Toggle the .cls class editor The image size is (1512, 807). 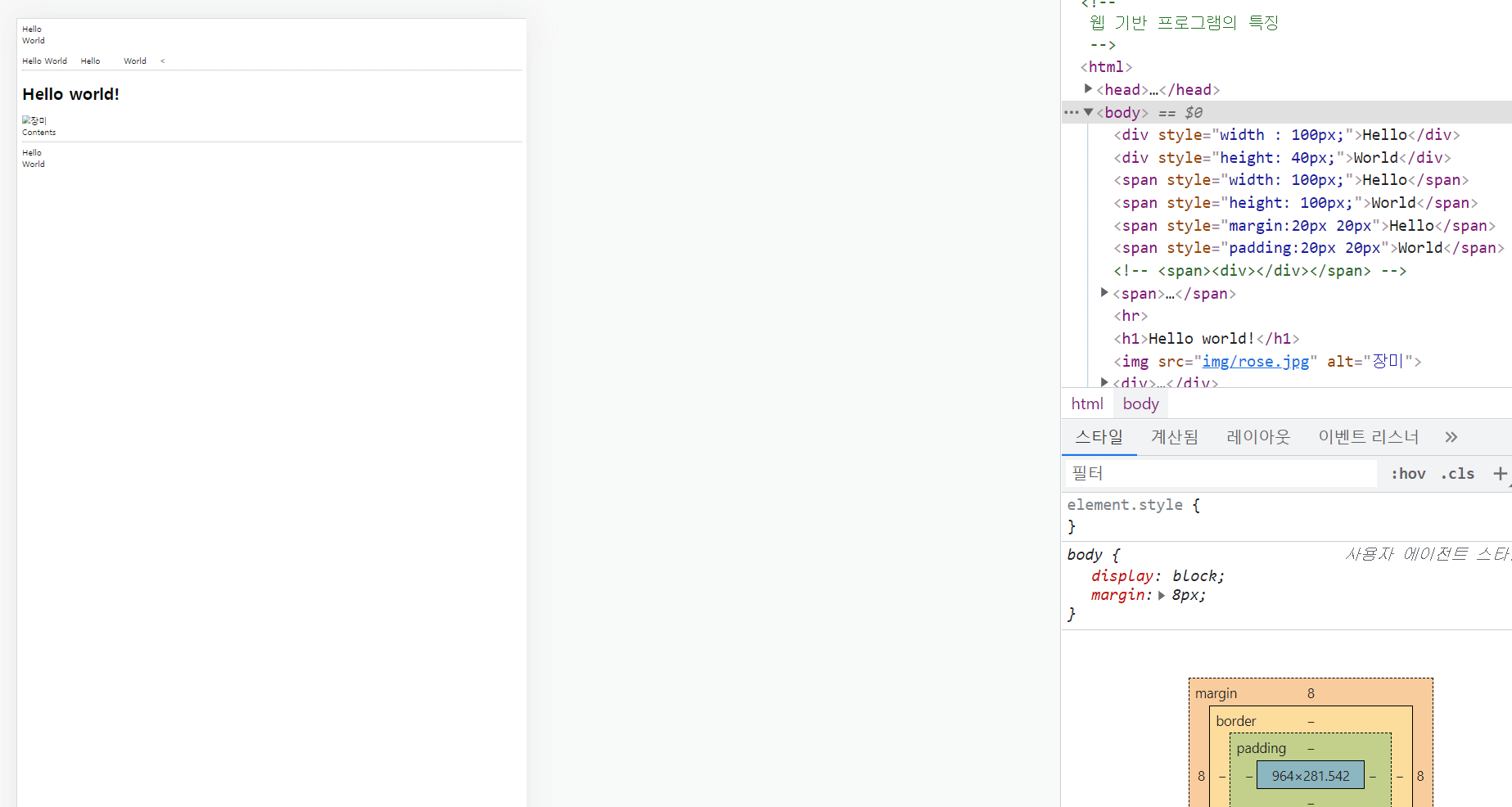1457,473
